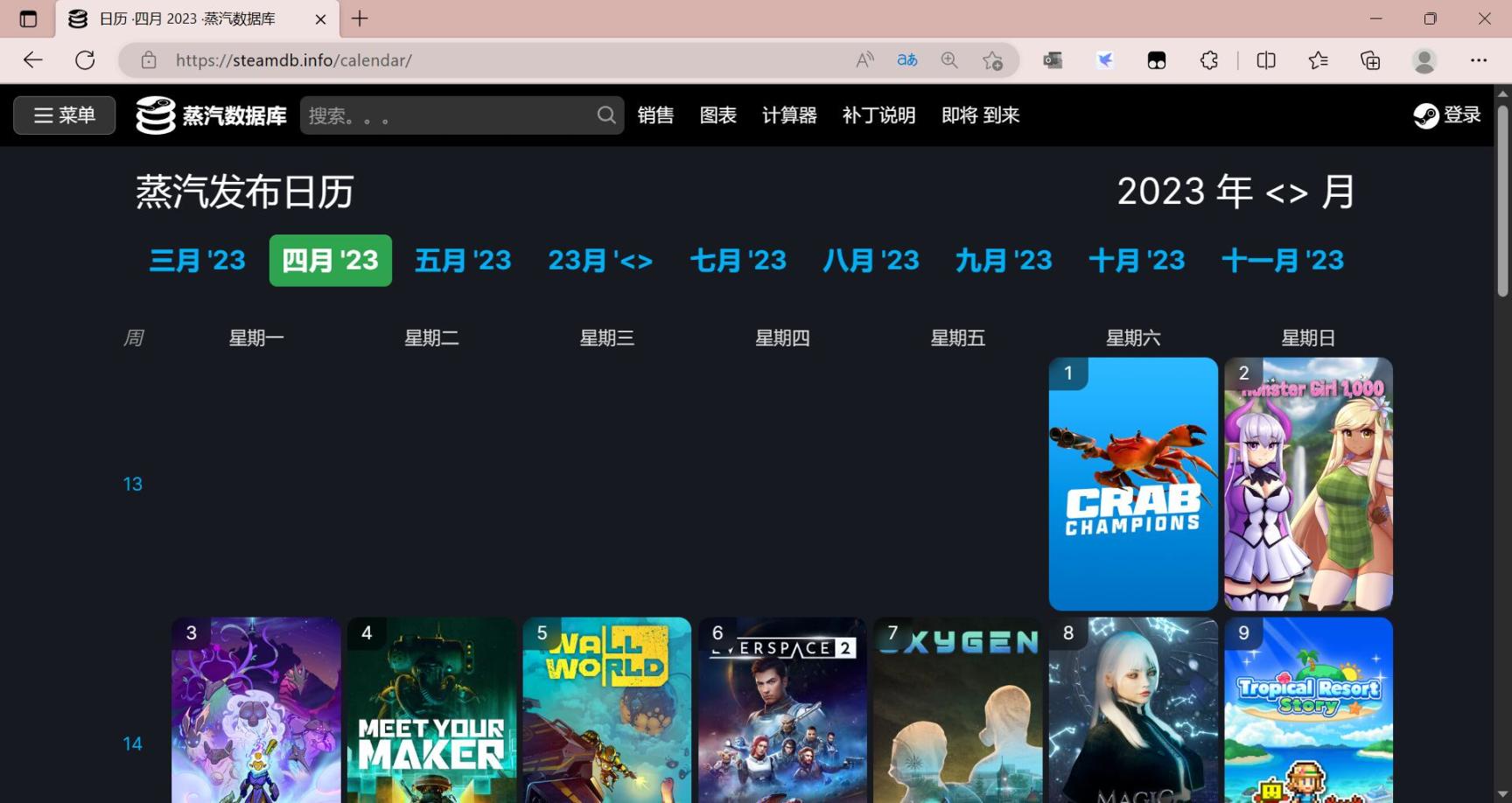Switch to 十月 '23 month
Viewport: 1512px width, 803px height.
click(1137, 261)
